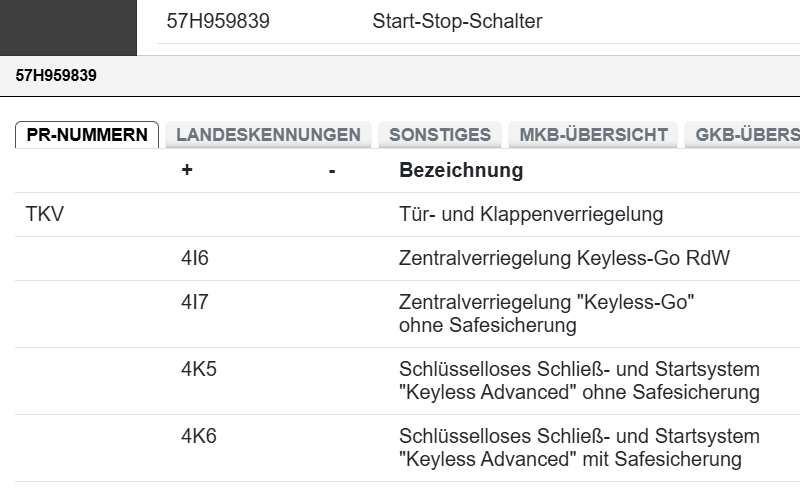The width and height of the screenshot is (800, 495).
Task: Switch to the LANDESKENNUNGEN tab
Action: pos(268,135)
